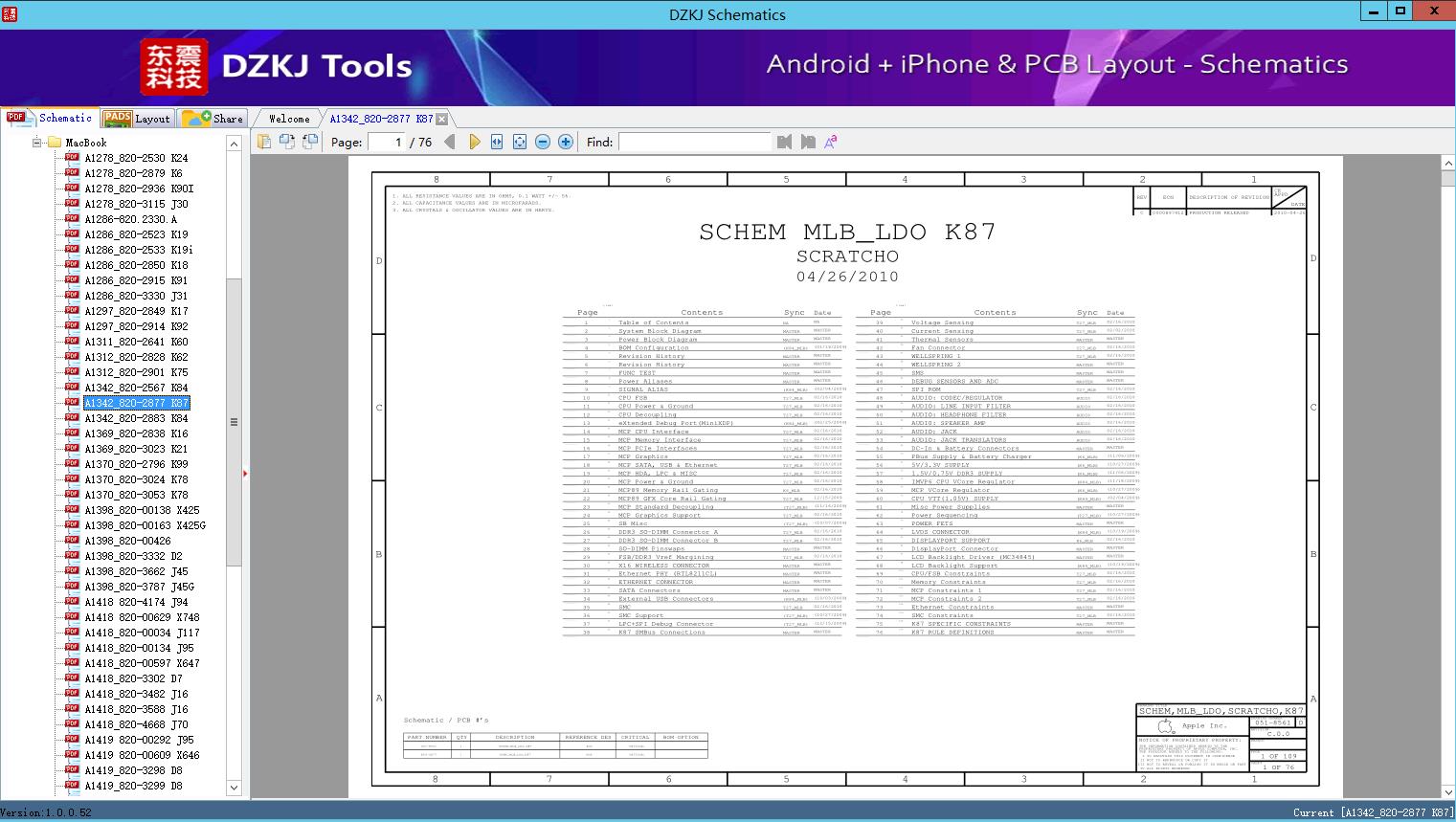The height and width of the screenshot is (822, 1456).
Task: Click the third overlapping-pages toolbar icon
Action: (309, 142)
